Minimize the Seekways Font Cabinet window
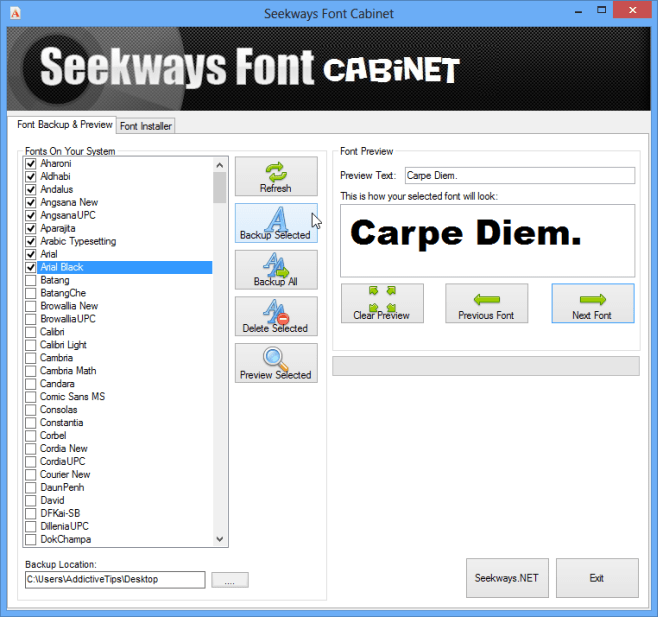 tap(579, 11)
